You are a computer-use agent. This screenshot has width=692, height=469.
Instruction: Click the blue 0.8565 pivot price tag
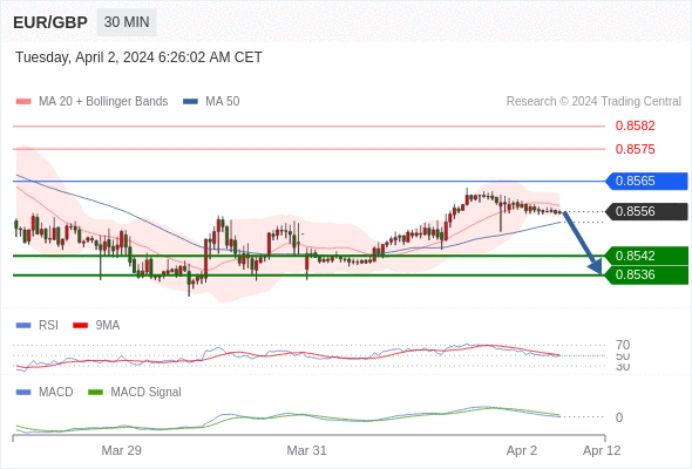[647, 181]
